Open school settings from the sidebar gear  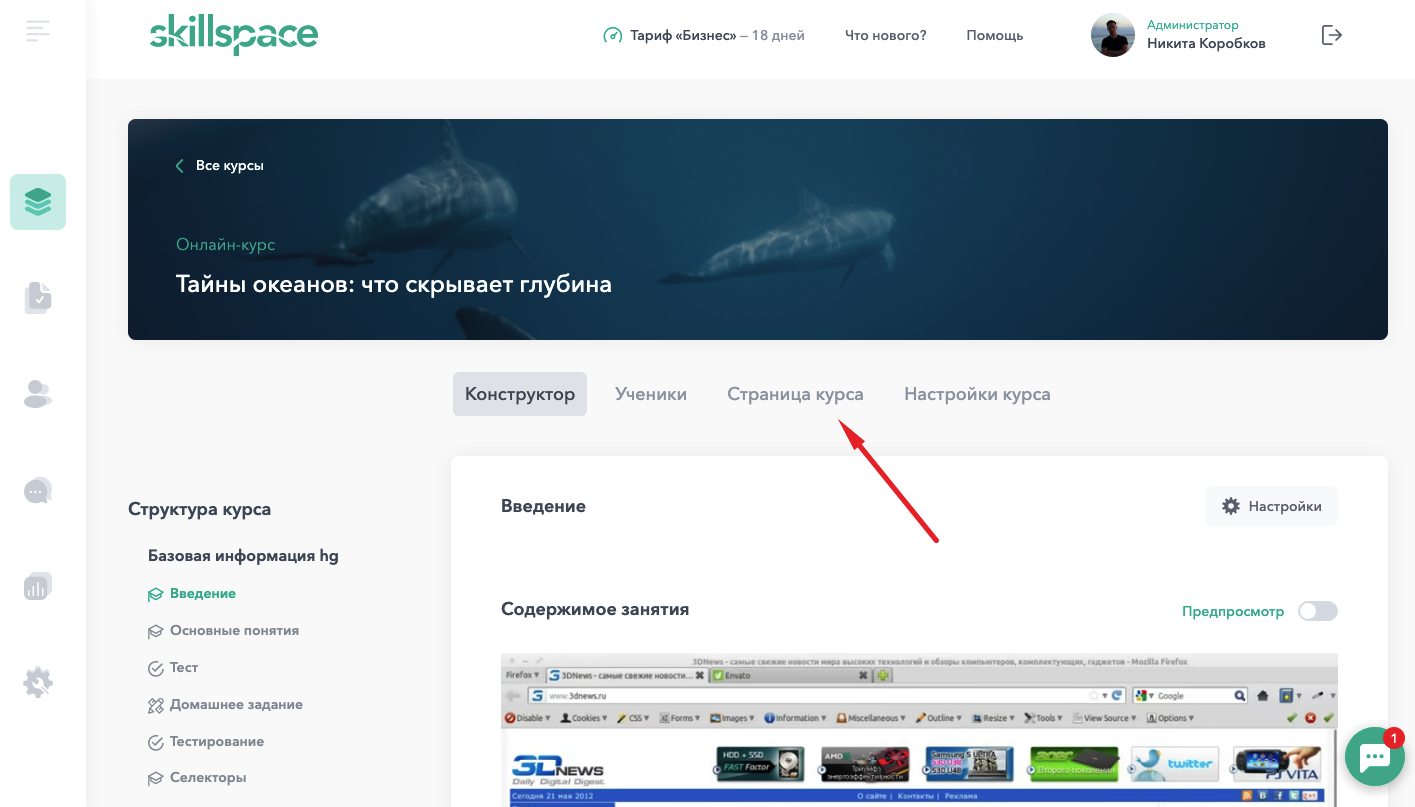tap(38, 682)
